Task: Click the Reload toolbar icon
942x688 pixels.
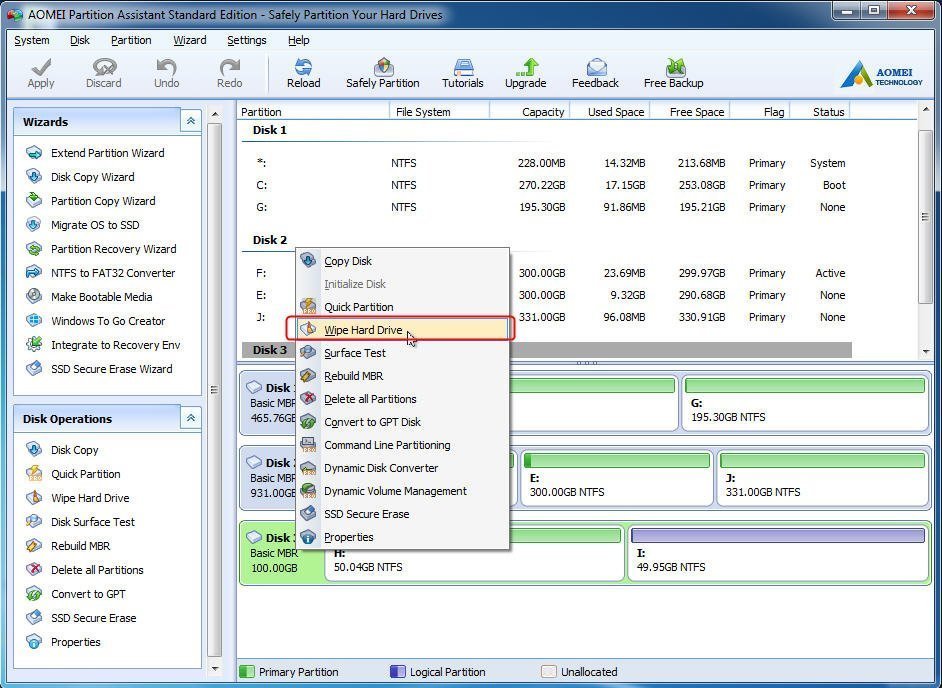Action: 303,73
